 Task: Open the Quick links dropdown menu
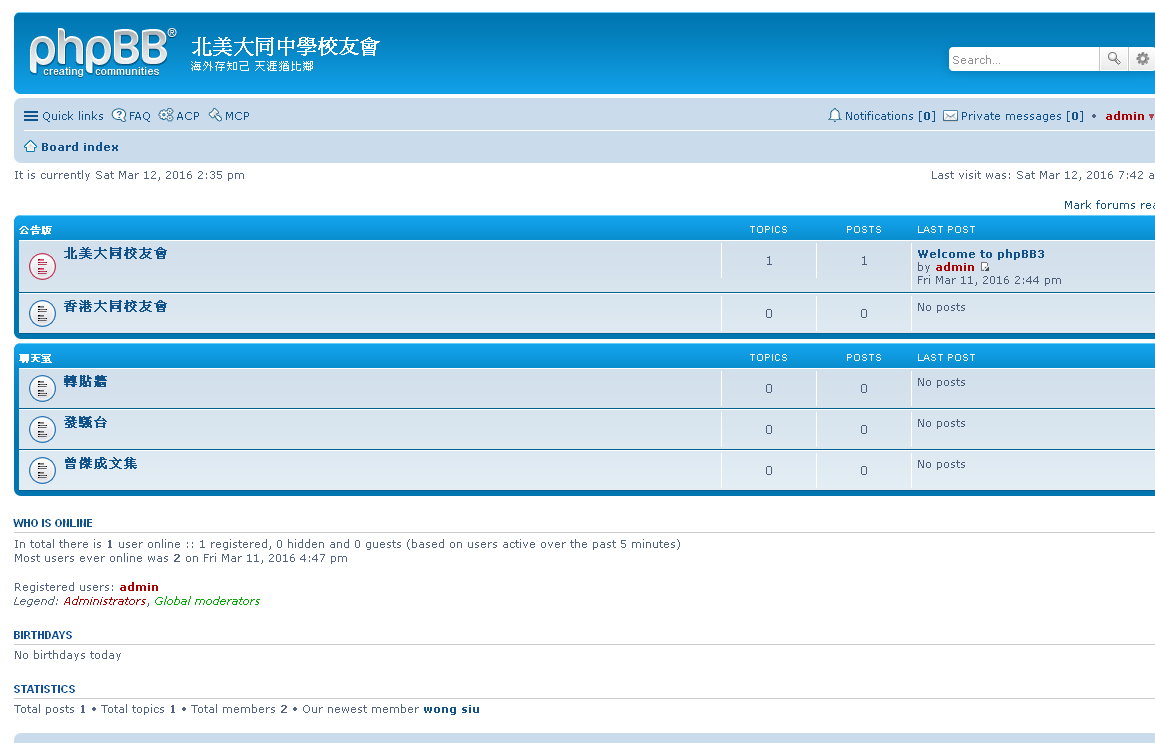point(64,116)
